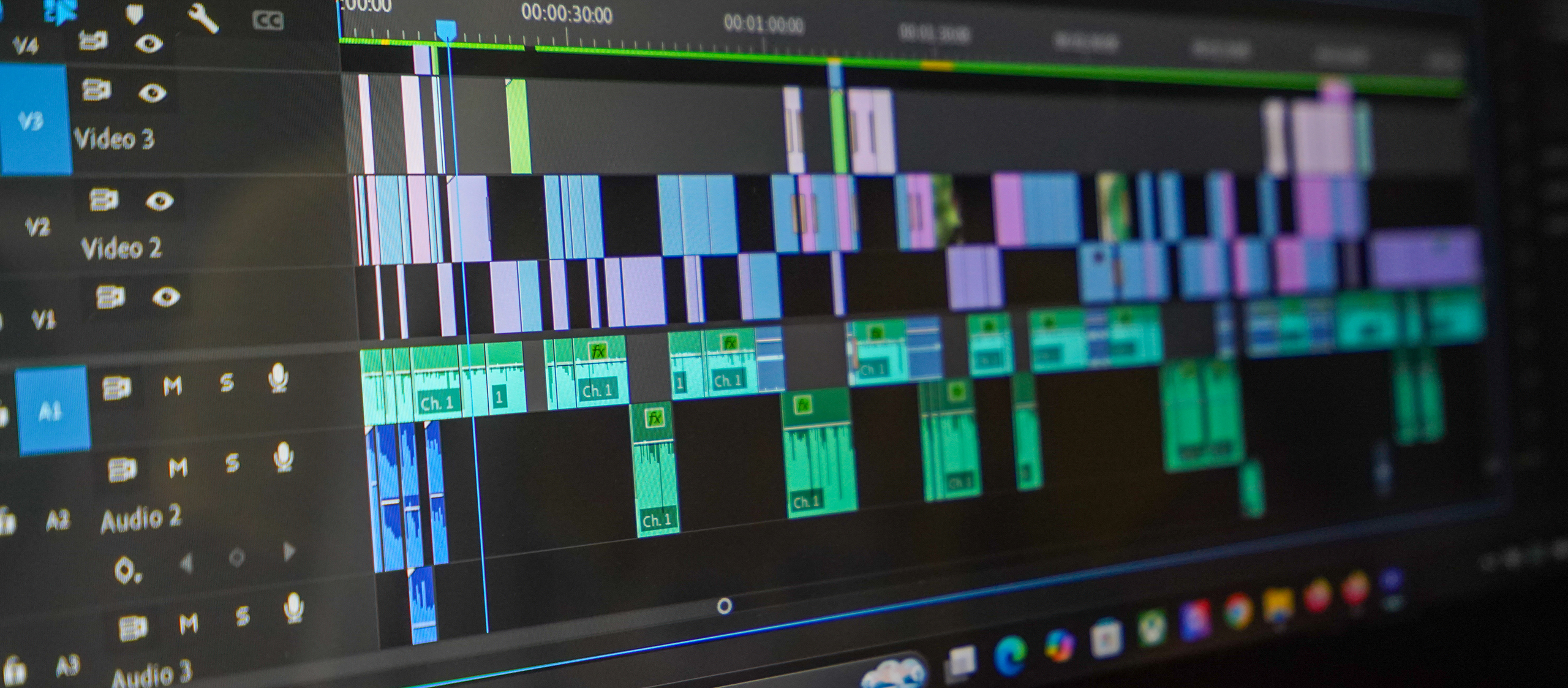Toggle sync lock for V1 track

[x=110, y=297]
